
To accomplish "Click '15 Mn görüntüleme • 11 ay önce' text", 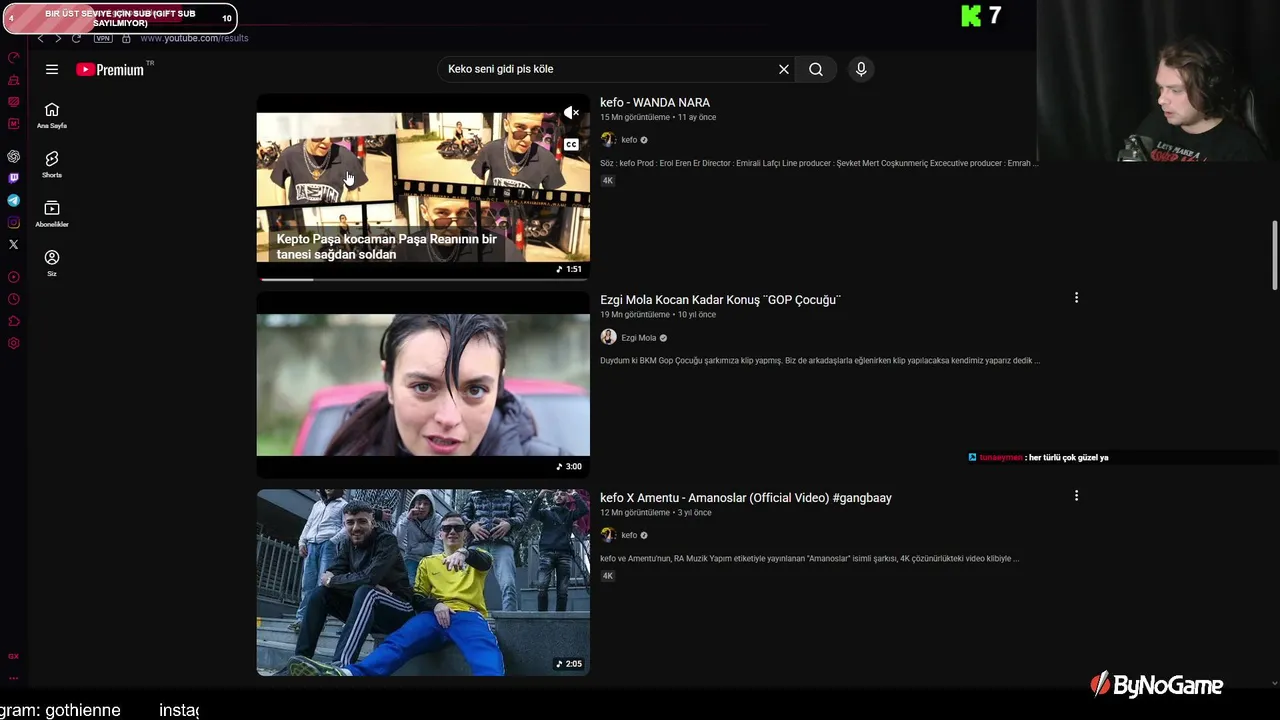I will point(658,117).
